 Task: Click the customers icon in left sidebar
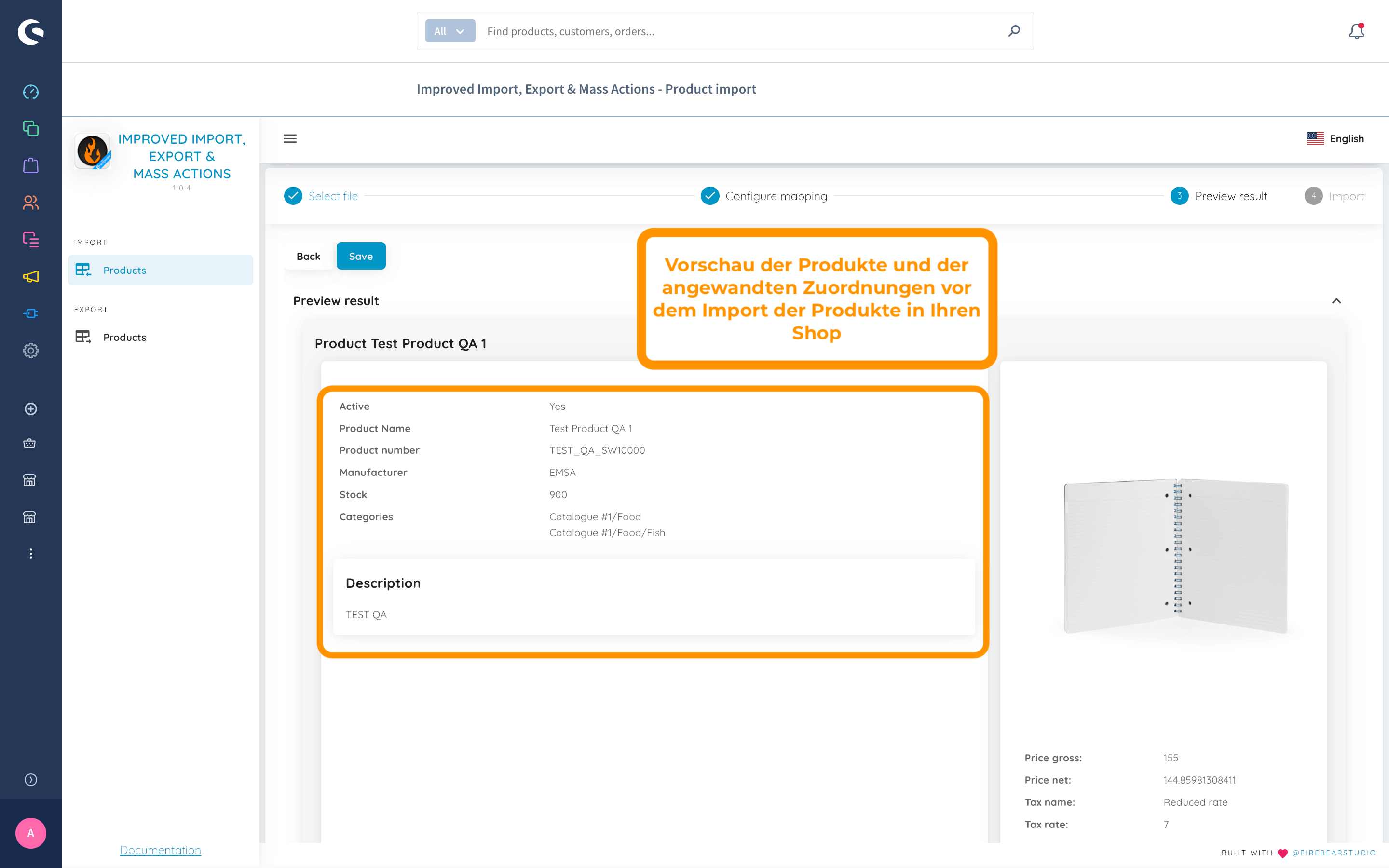pyautogui.click(x=31, y=202)
